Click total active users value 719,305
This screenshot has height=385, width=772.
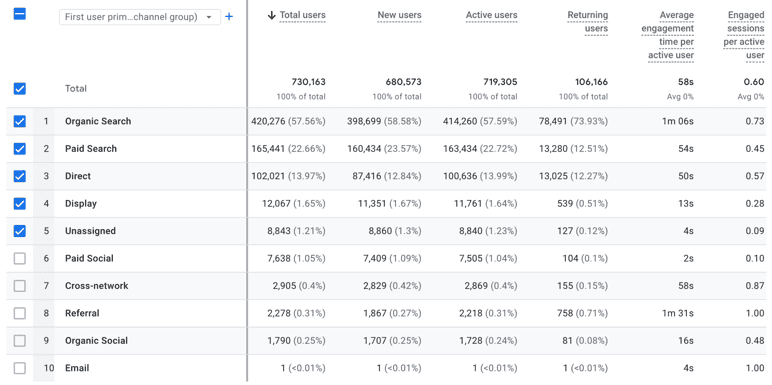coord(500,82)
